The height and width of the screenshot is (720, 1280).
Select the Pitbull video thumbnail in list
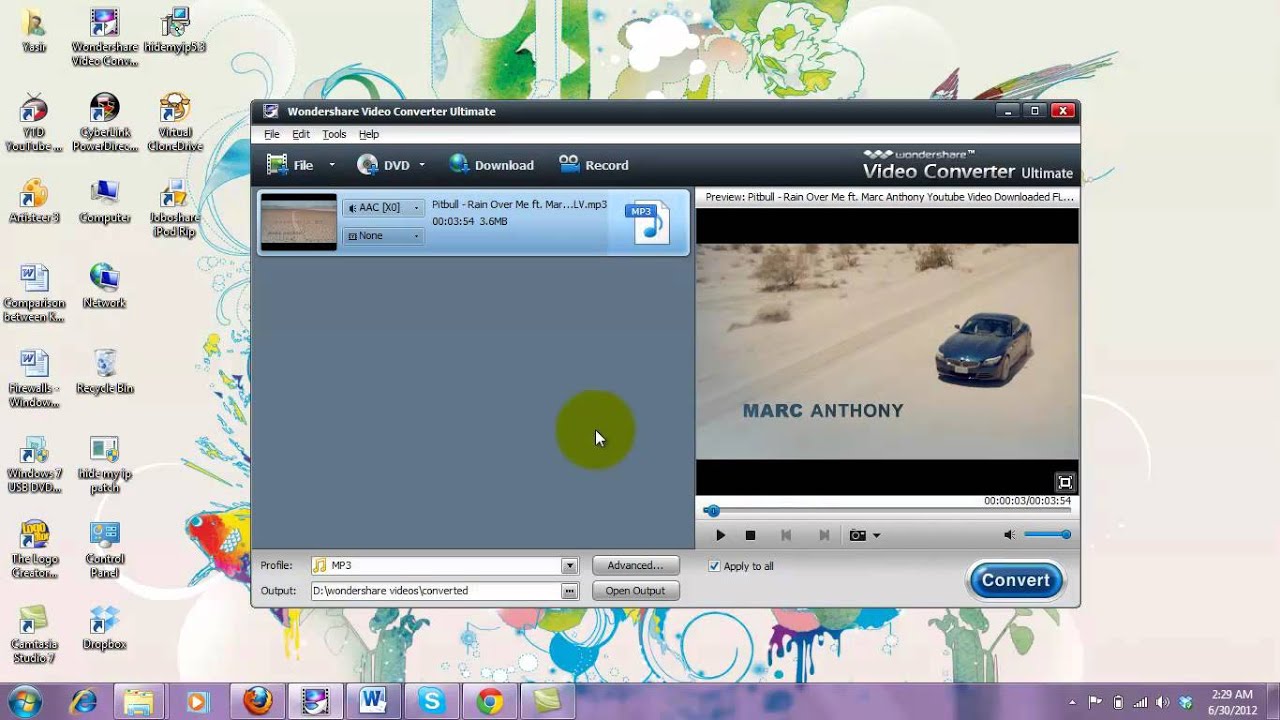coord(299,221)
